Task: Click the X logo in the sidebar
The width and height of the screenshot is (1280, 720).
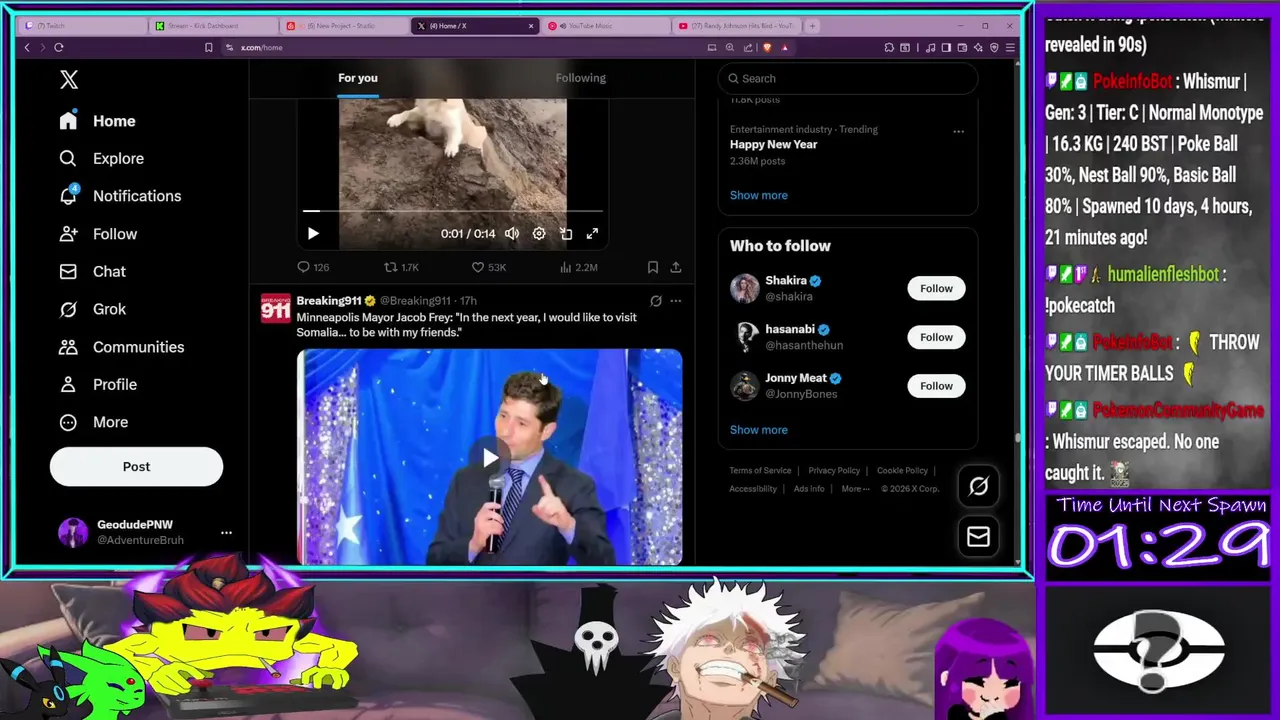Action: (68, 80)
